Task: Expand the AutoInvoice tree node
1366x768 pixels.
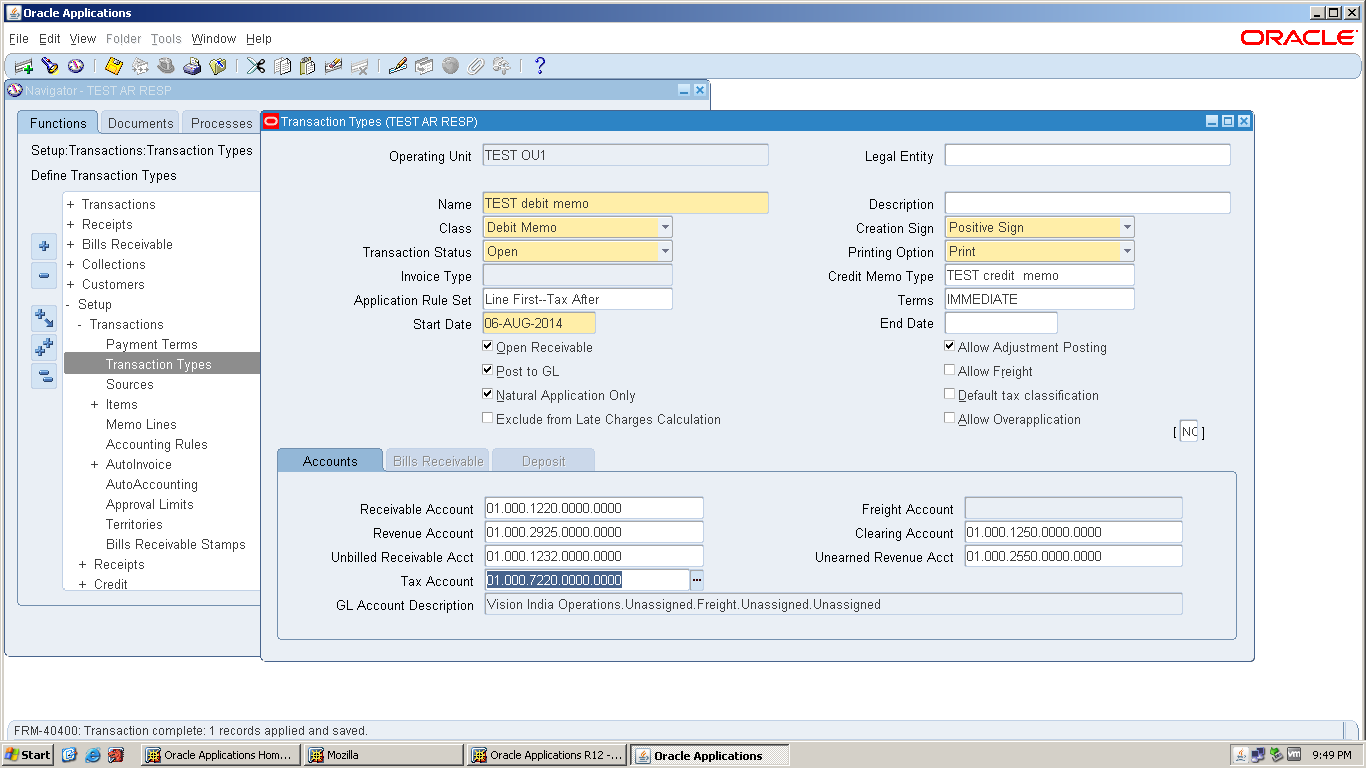Action: point(95,464)
